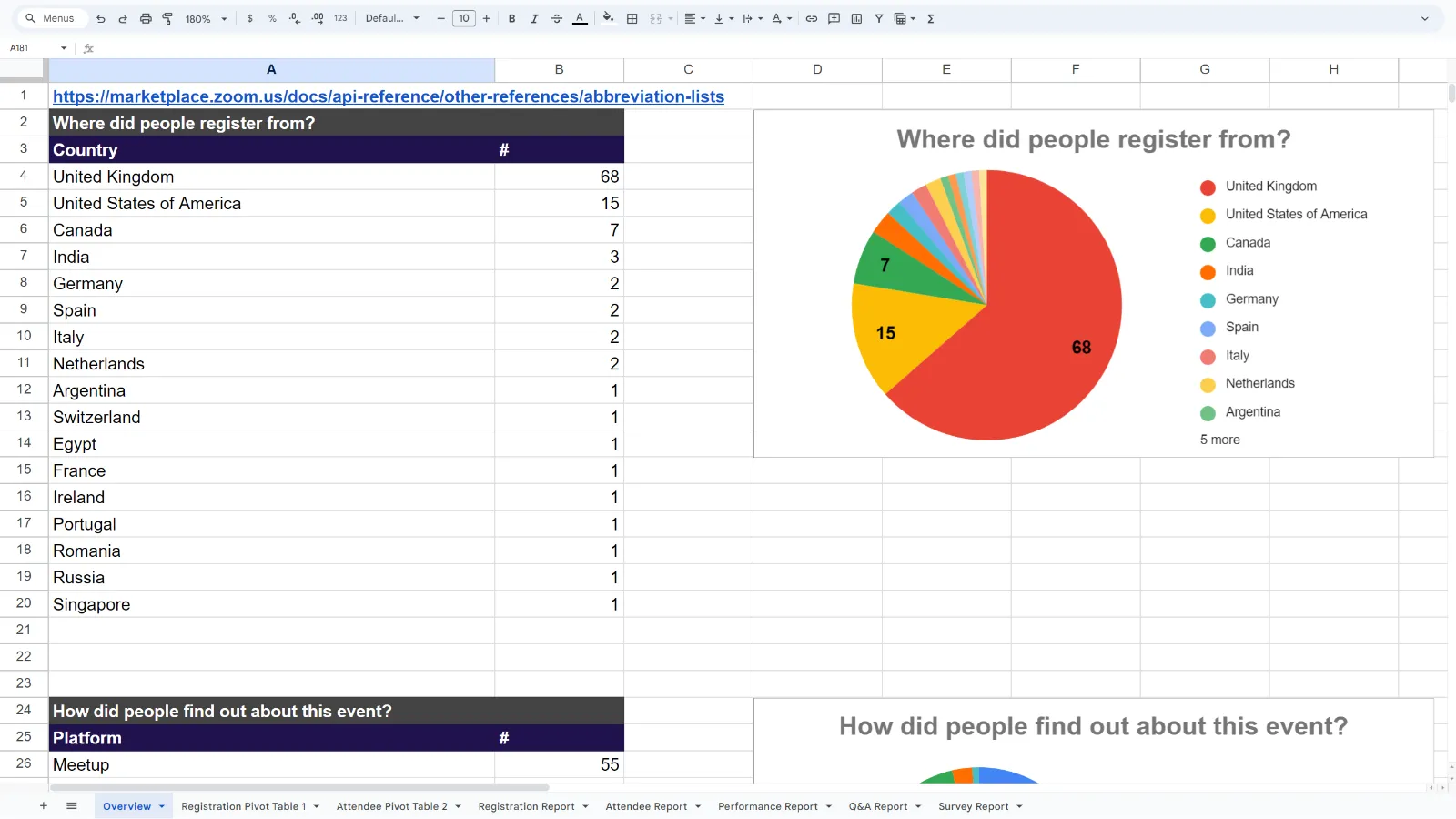Switch to Registration Pivot Table 1 tab
The height and width of the screenshot is (819, 1456).
pyautogui.click(x=243, y=806)
